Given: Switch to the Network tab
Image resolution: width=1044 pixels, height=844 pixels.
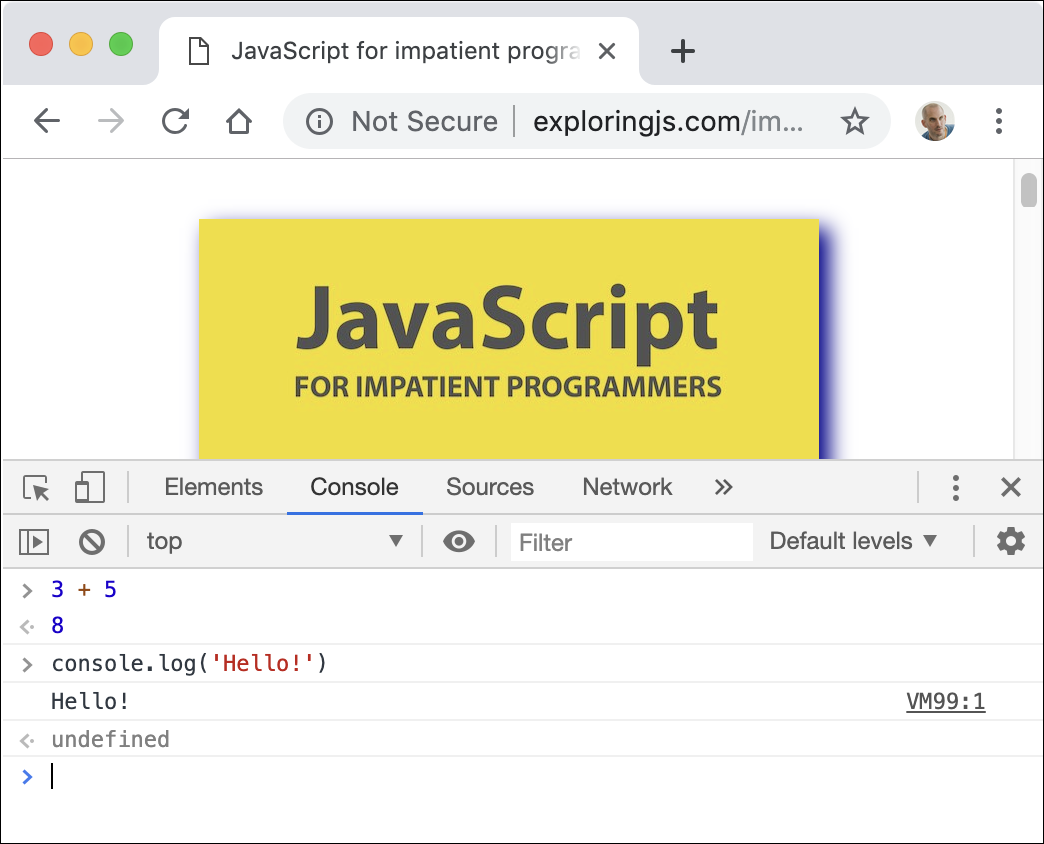Looking at the screenshot, I should [x=627, y=488].
